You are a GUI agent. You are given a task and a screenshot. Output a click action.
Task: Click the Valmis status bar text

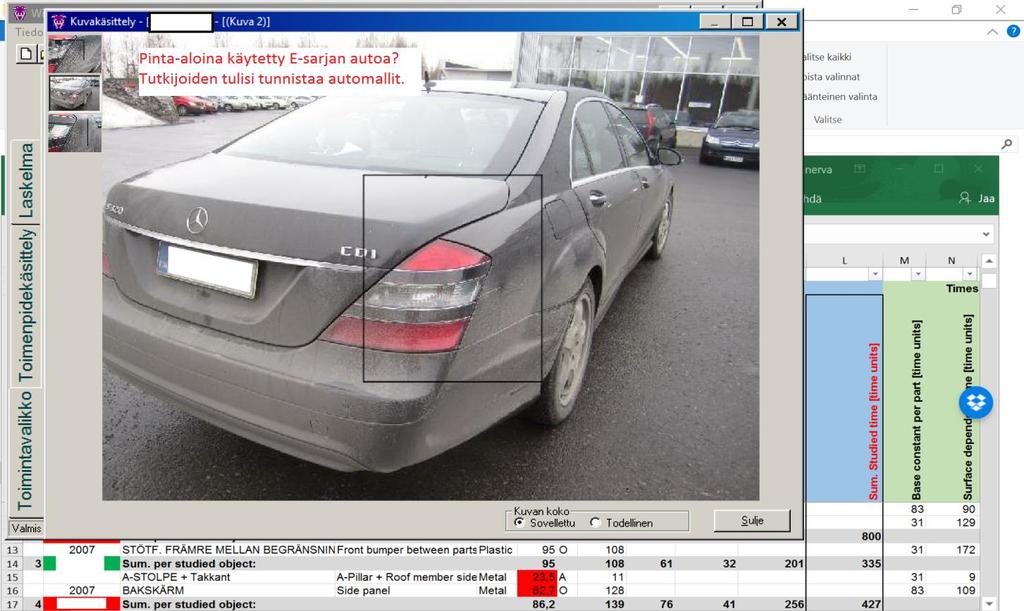(26, 528)
